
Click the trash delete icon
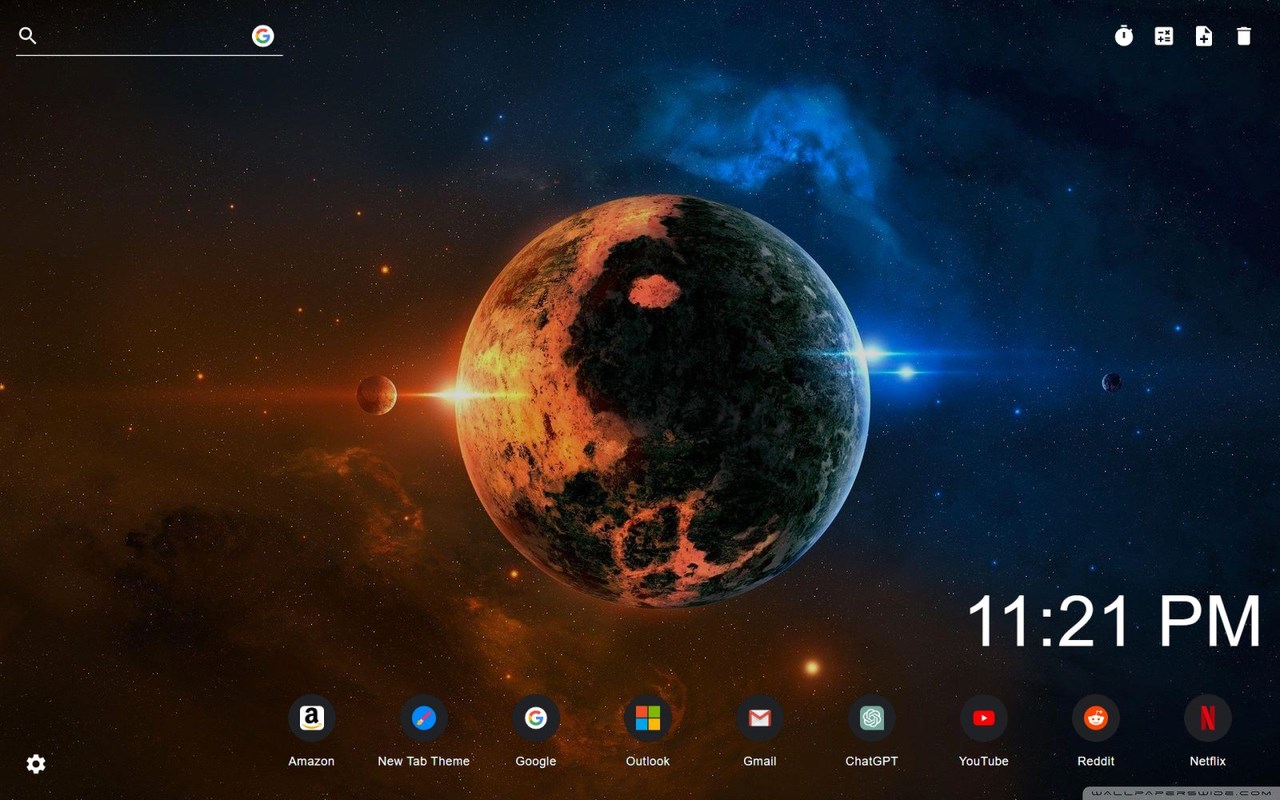(1244, 36)
